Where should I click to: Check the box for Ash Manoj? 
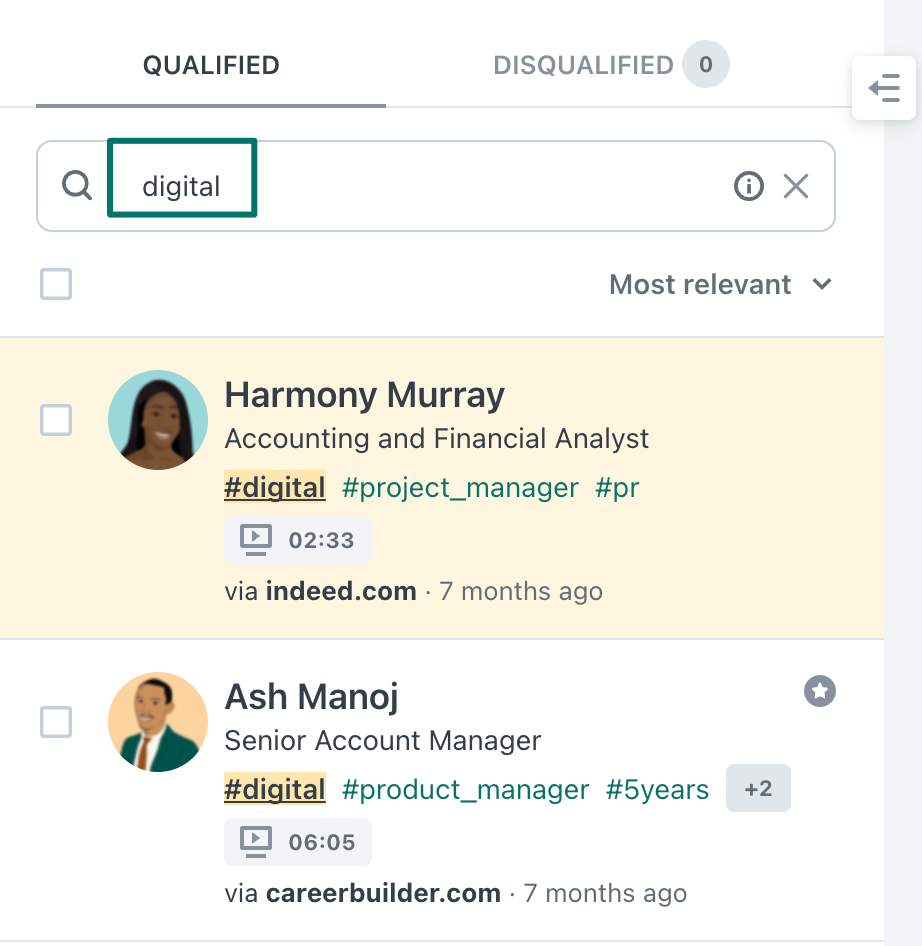(56, 722)
